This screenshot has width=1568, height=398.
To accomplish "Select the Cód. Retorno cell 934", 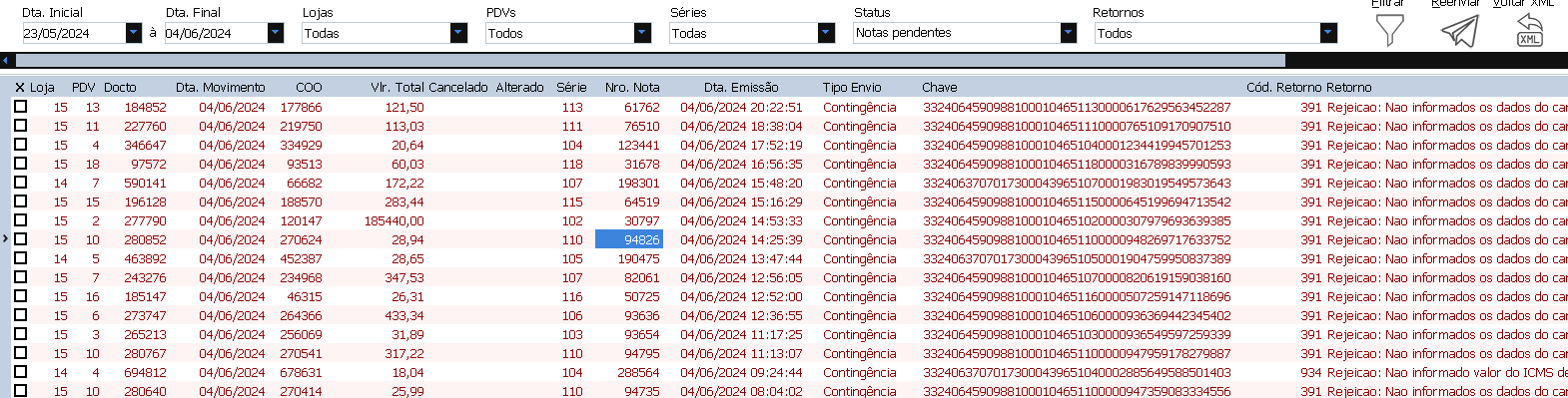I will tap(1310, 372).
